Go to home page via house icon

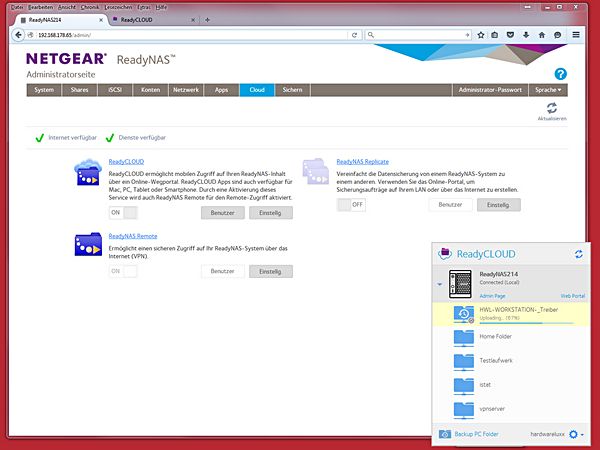pos(542,35)
